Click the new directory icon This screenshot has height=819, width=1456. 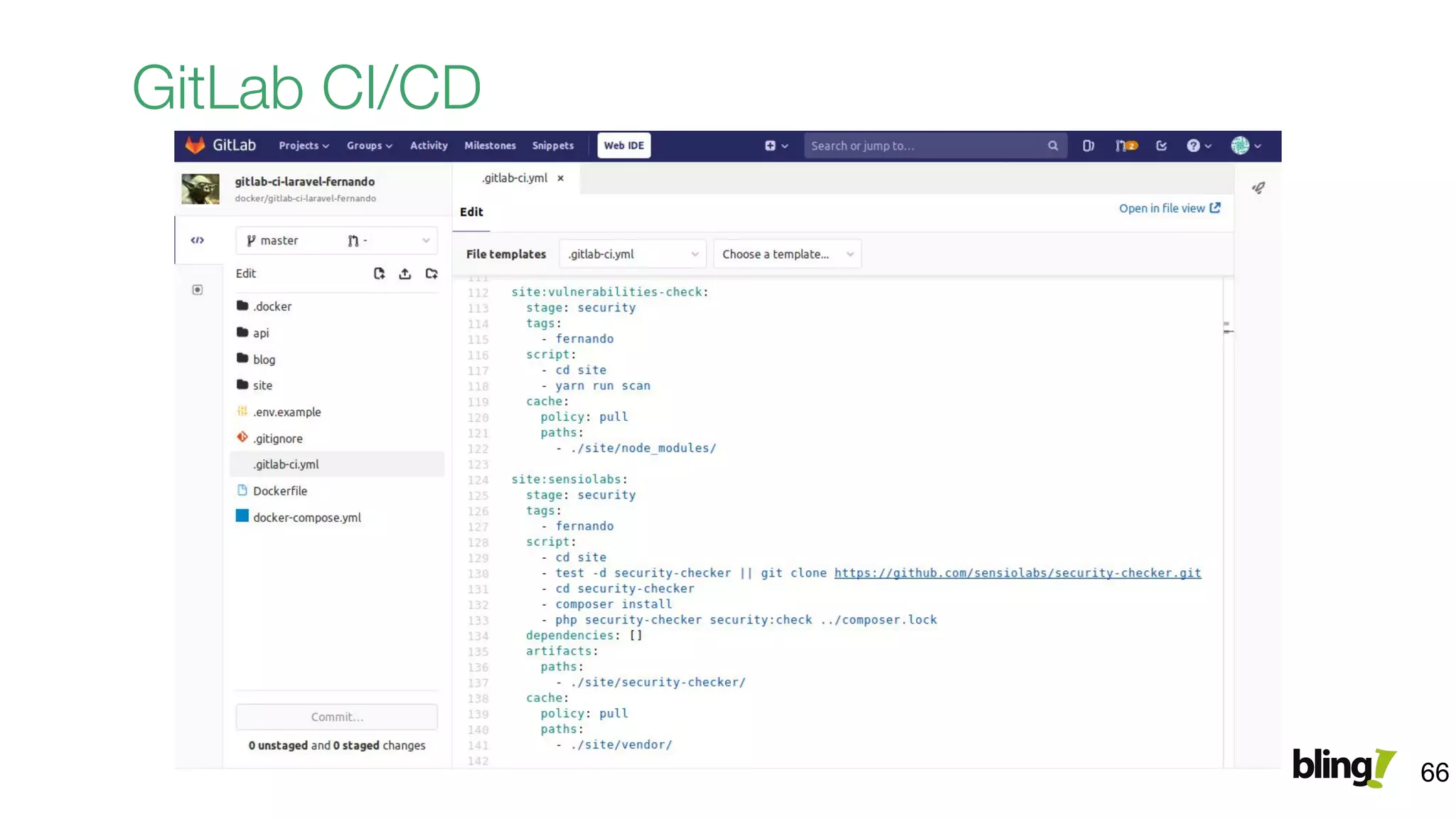(x=432, y=274)
